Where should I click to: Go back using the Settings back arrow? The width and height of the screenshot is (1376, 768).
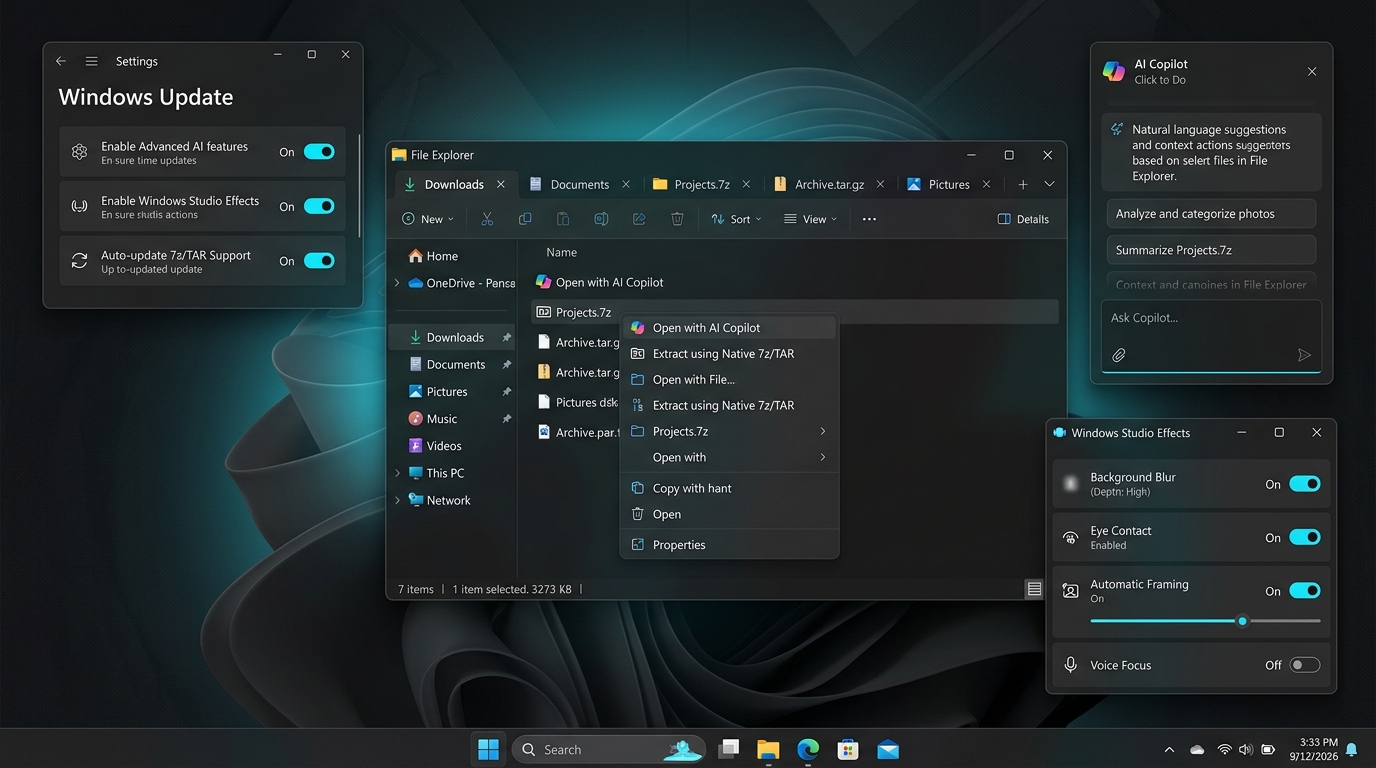(61, 61)
